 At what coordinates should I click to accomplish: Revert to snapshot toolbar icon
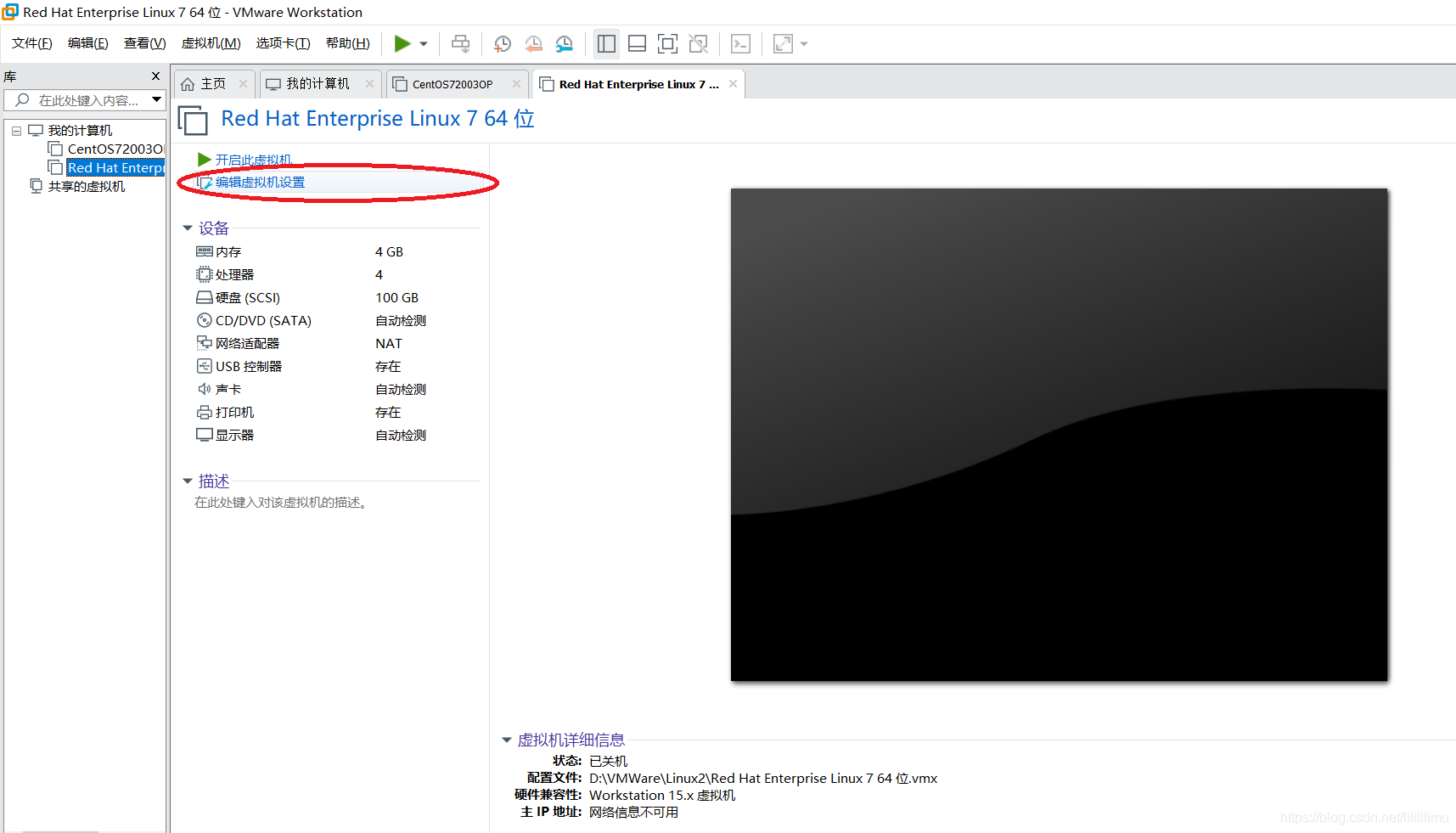coord(534,43)
